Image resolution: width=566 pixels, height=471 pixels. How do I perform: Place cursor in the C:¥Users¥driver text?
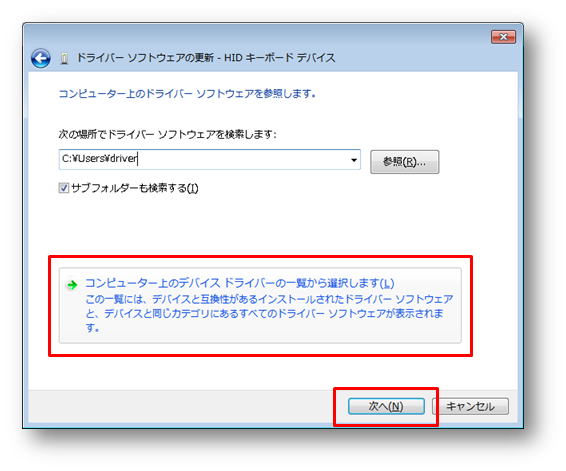99,158
